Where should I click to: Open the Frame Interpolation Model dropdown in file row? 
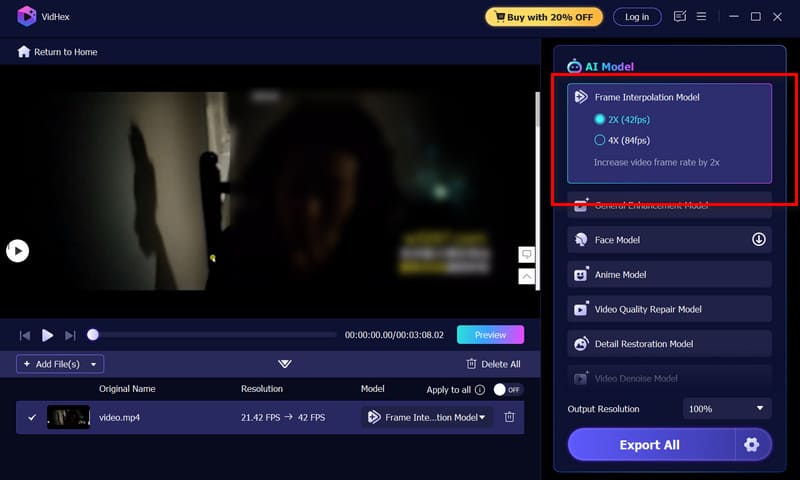[427, 417]
